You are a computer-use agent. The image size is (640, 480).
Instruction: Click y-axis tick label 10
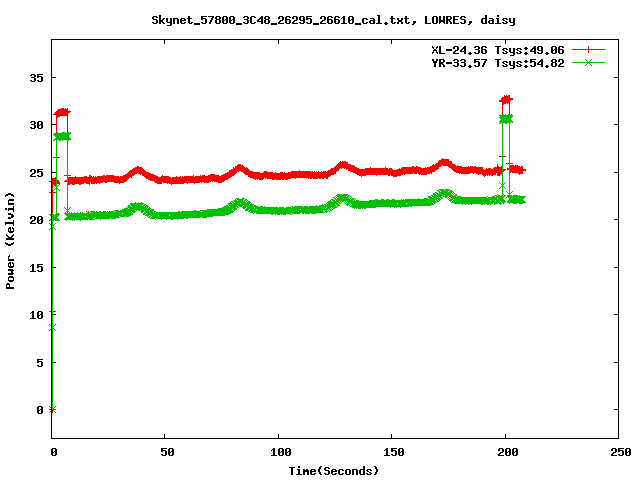(x=36, y=315)
